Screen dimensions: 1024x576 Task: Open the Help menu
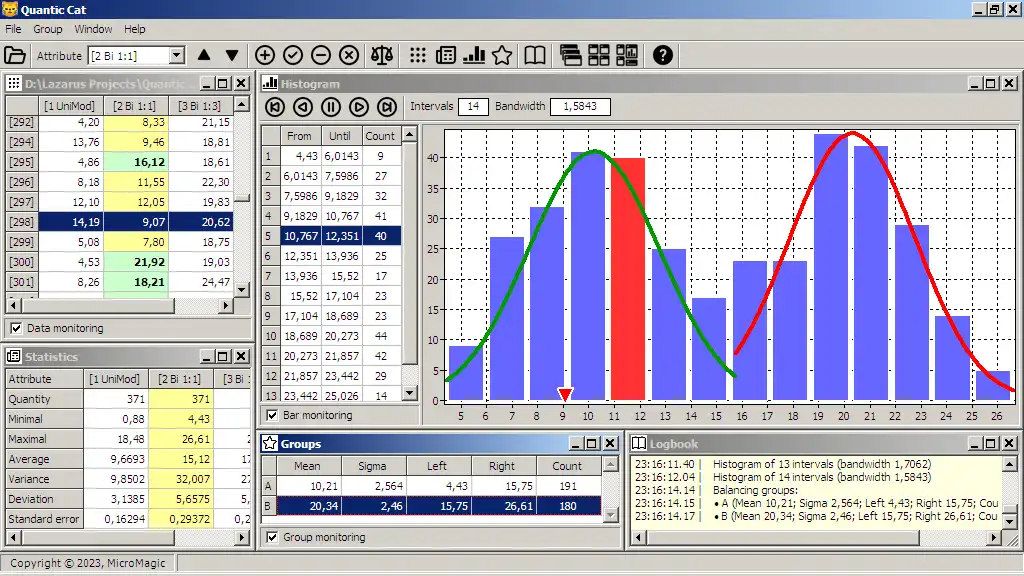(x=135, y=29)
